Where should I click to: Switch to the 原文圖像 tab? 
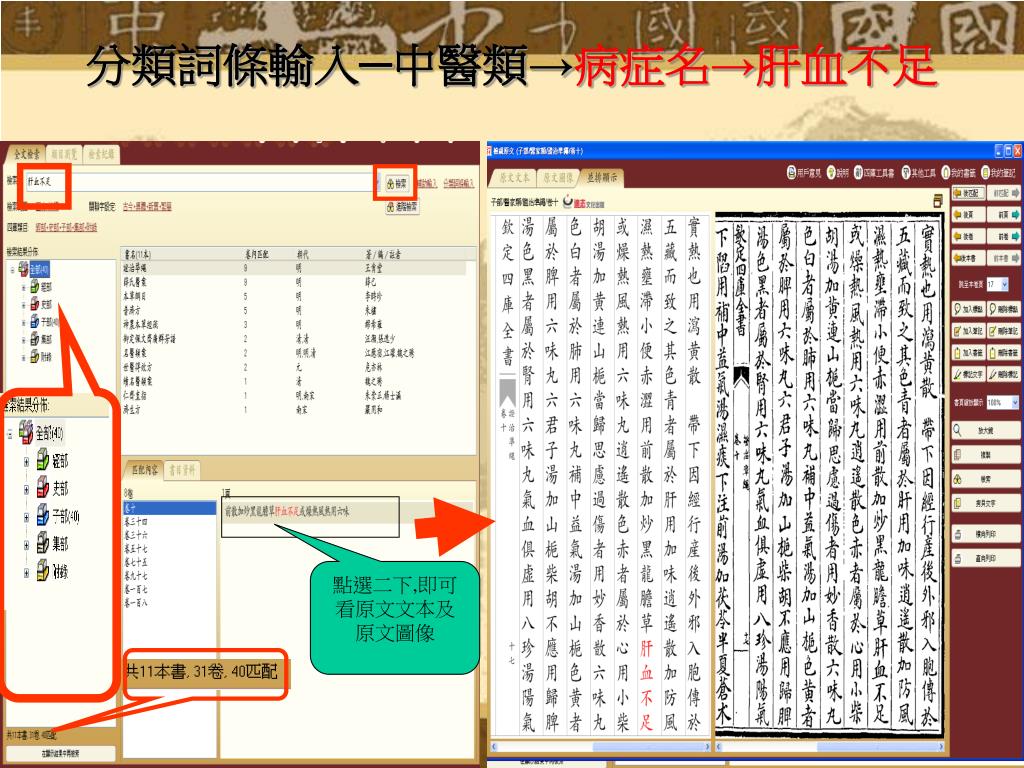558,177
